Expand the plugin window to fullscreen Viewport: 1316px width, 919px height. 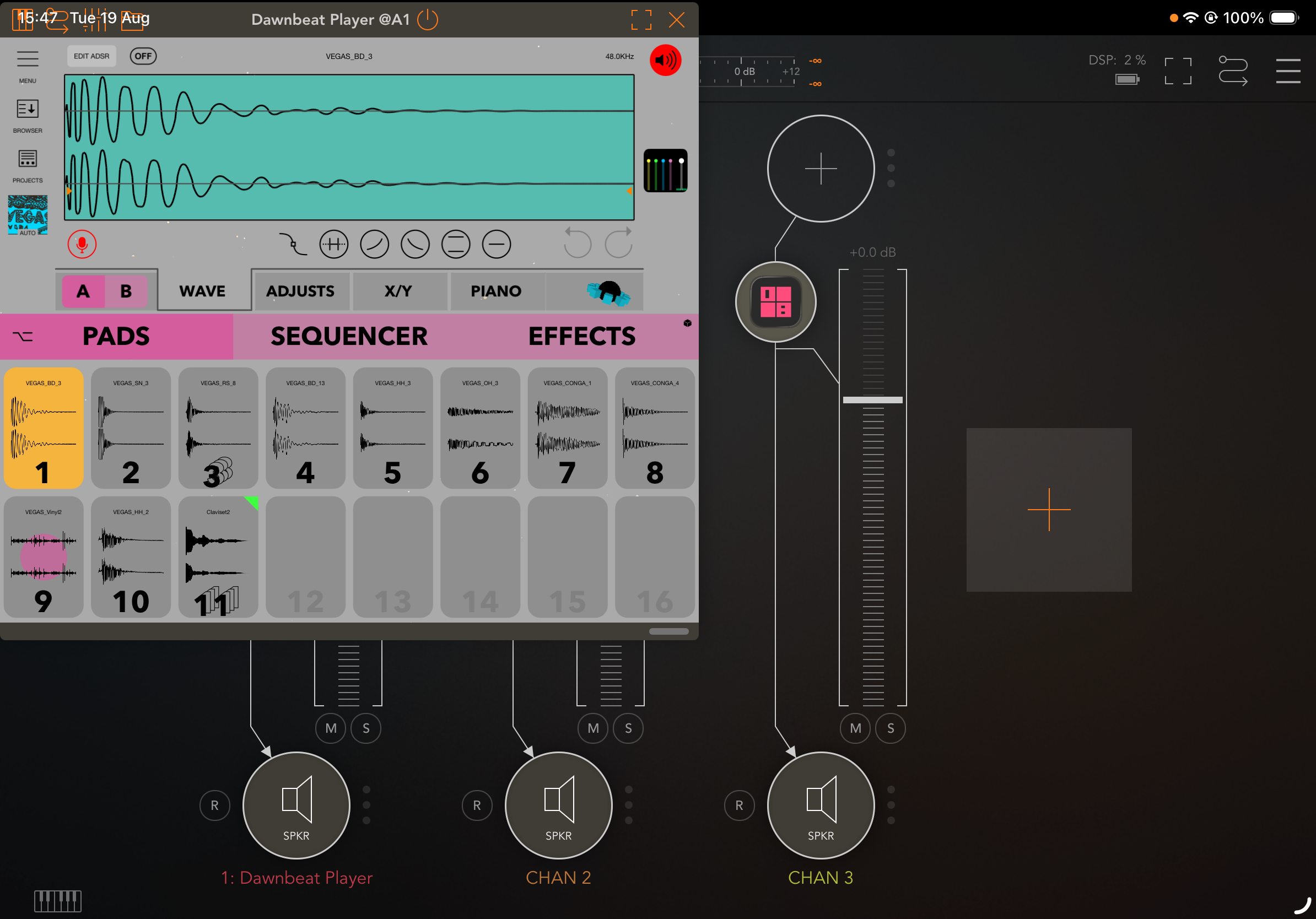(x=641, y=19)
